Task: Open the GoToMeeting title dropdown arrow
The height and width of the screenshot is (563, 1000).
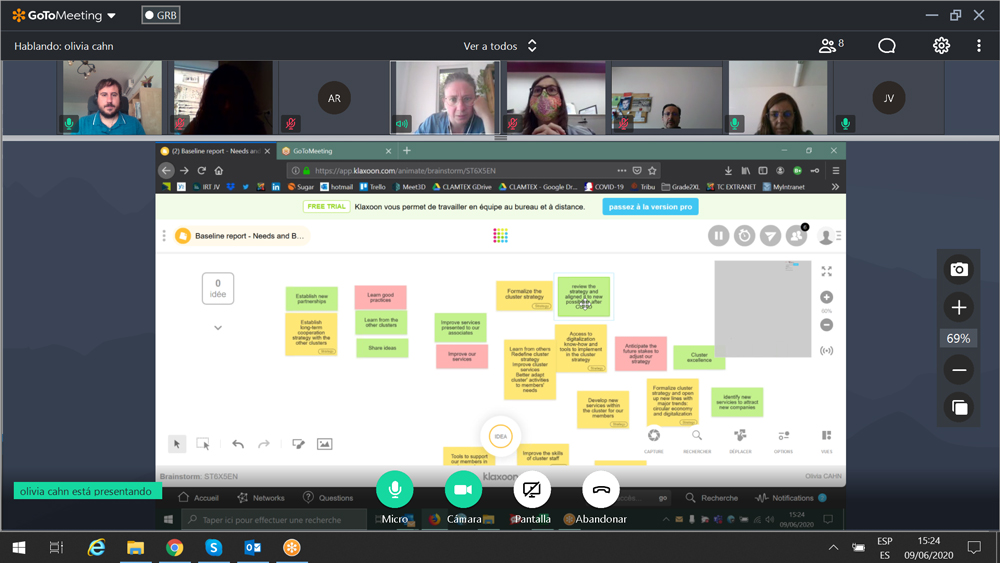Action: (111, 16)
